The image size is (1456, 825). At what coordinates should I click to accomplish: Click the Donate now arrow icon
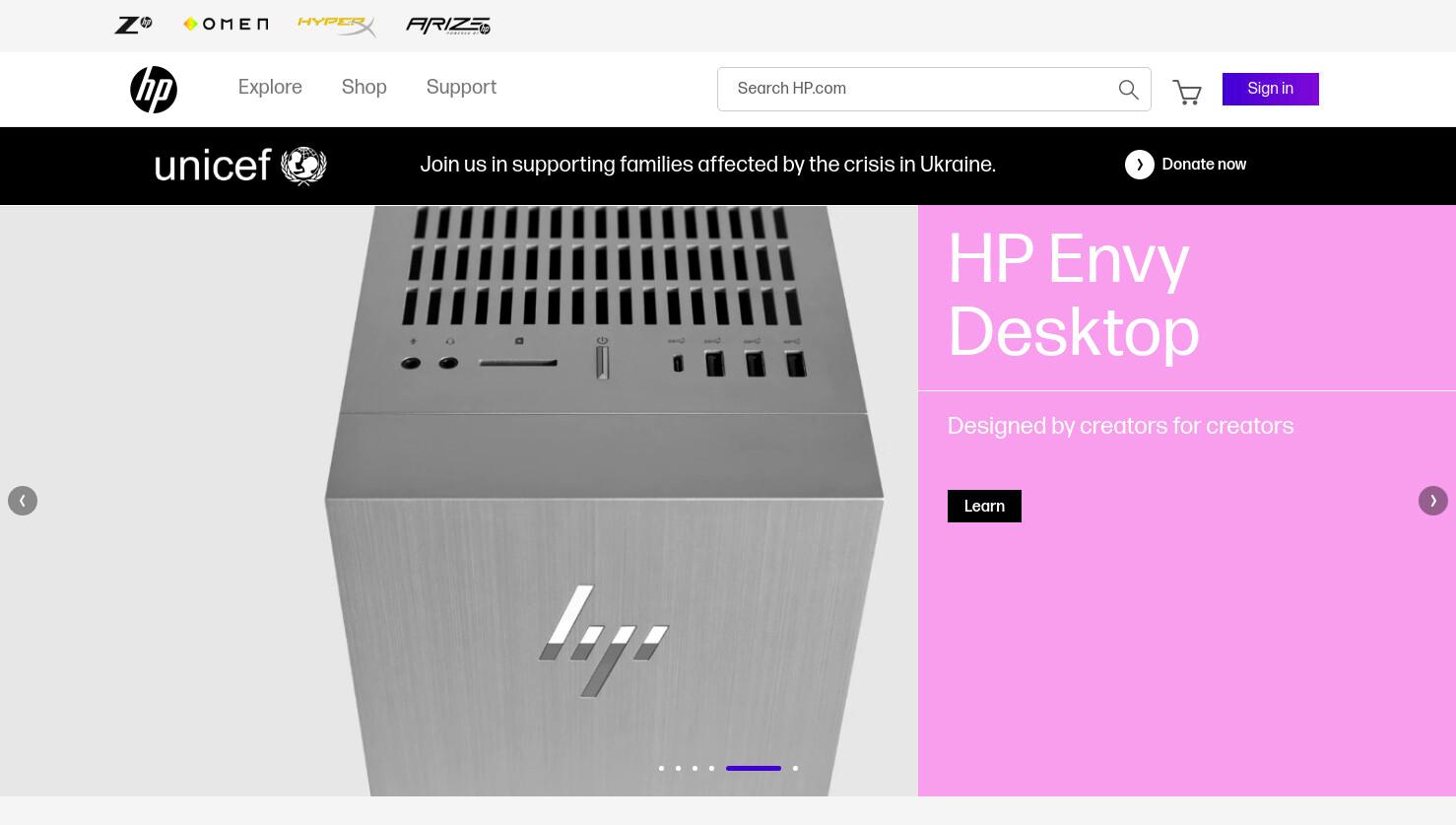coord(1140,165)
